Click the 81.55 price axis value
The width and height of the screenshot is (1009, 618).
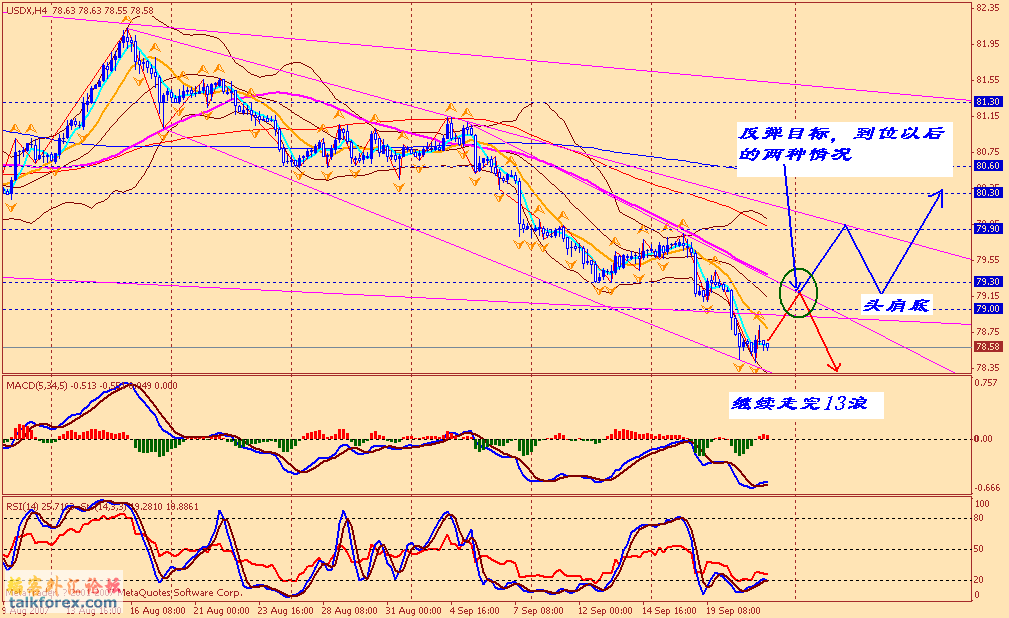click(988, 80)
